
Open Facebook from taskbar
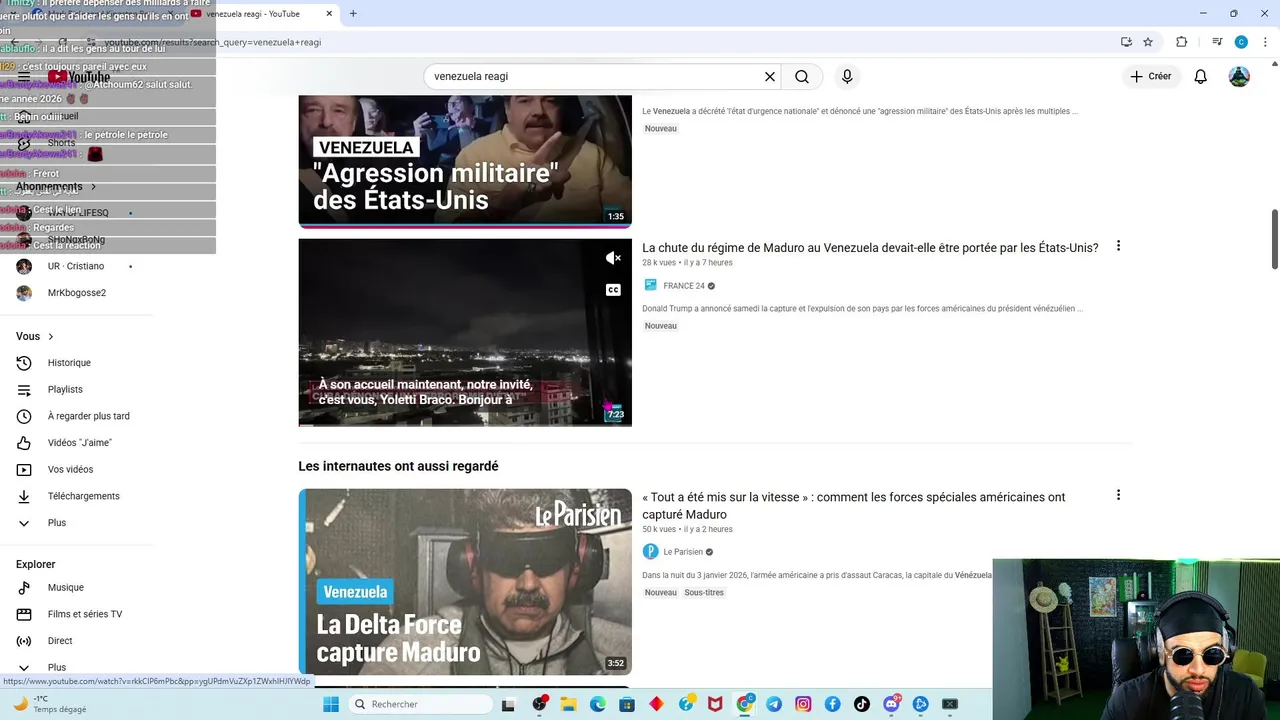click(x=832, y=704)
